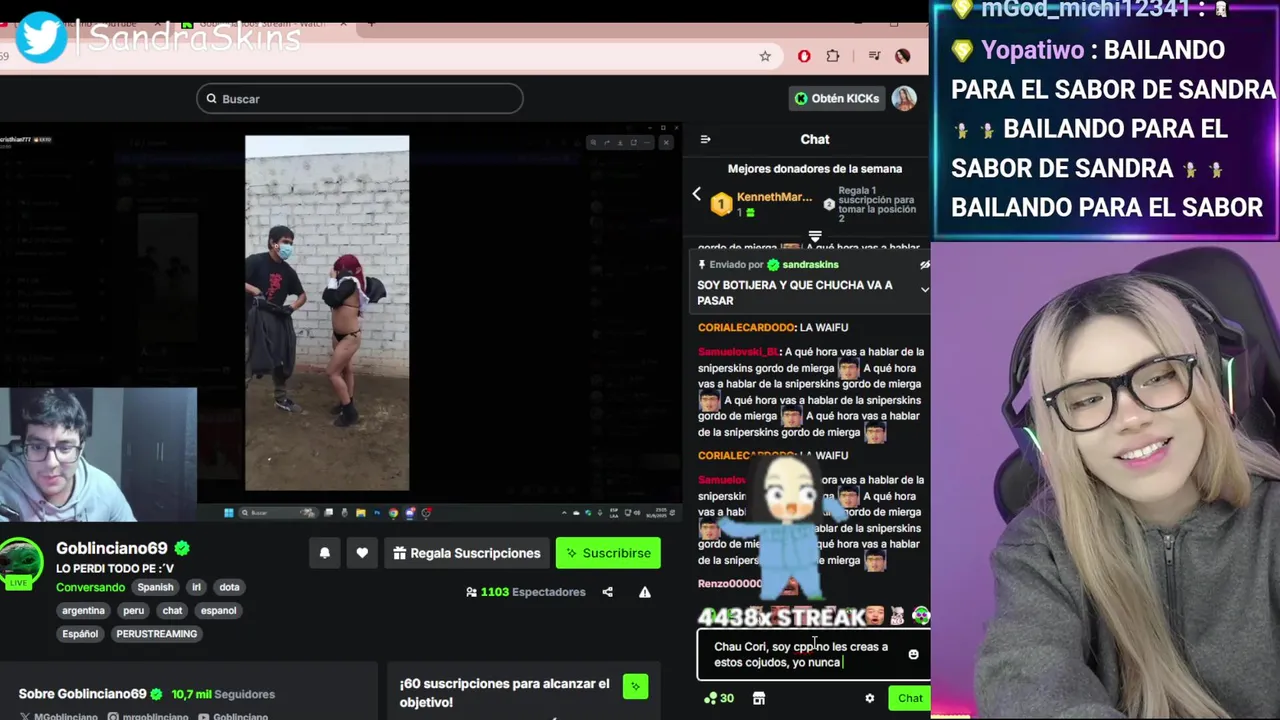Viewport: 1280px width, 720px height.
Task: Click the heart follow icon
Action: coord(362,553)
